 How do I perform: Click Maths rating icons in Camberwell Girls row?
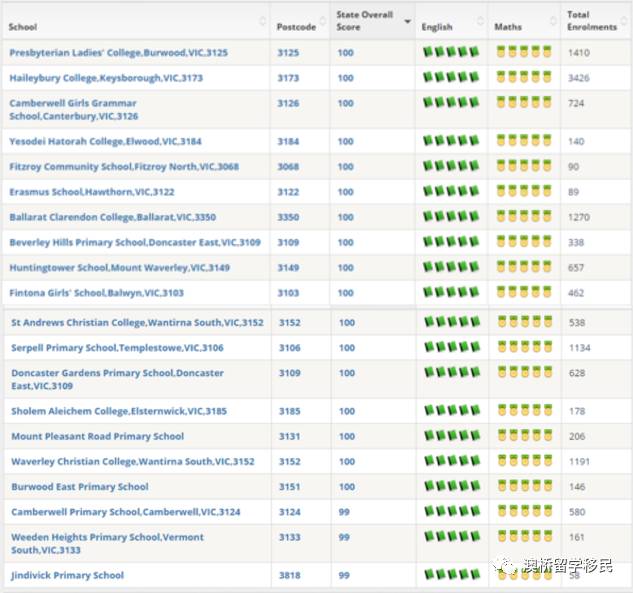(x=524, y=103)
